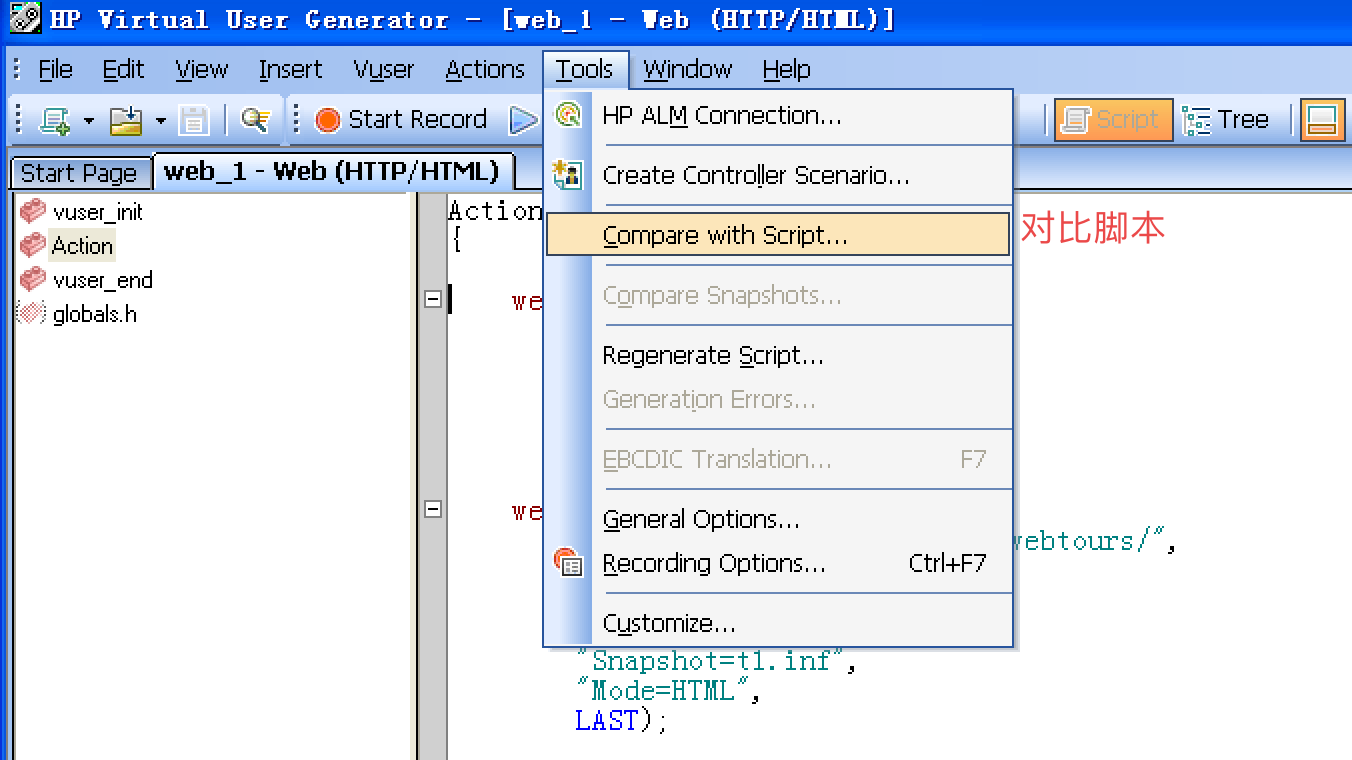Click the Action red brick icon
The image size is (1352, 760).
click(x=33, y=245)
